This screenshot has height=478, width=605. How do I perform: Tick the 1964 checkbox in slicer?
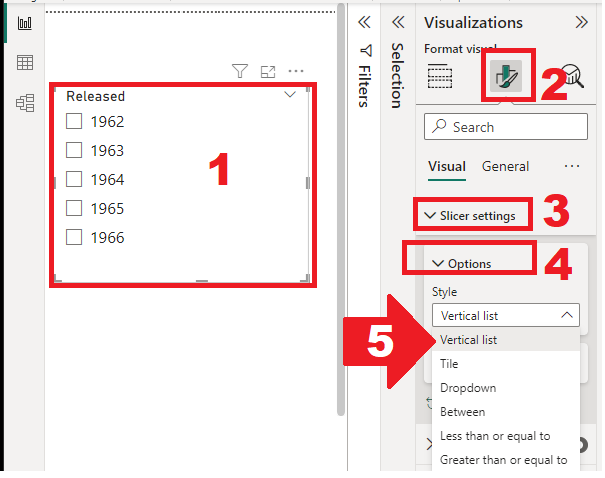coord(73,180)
